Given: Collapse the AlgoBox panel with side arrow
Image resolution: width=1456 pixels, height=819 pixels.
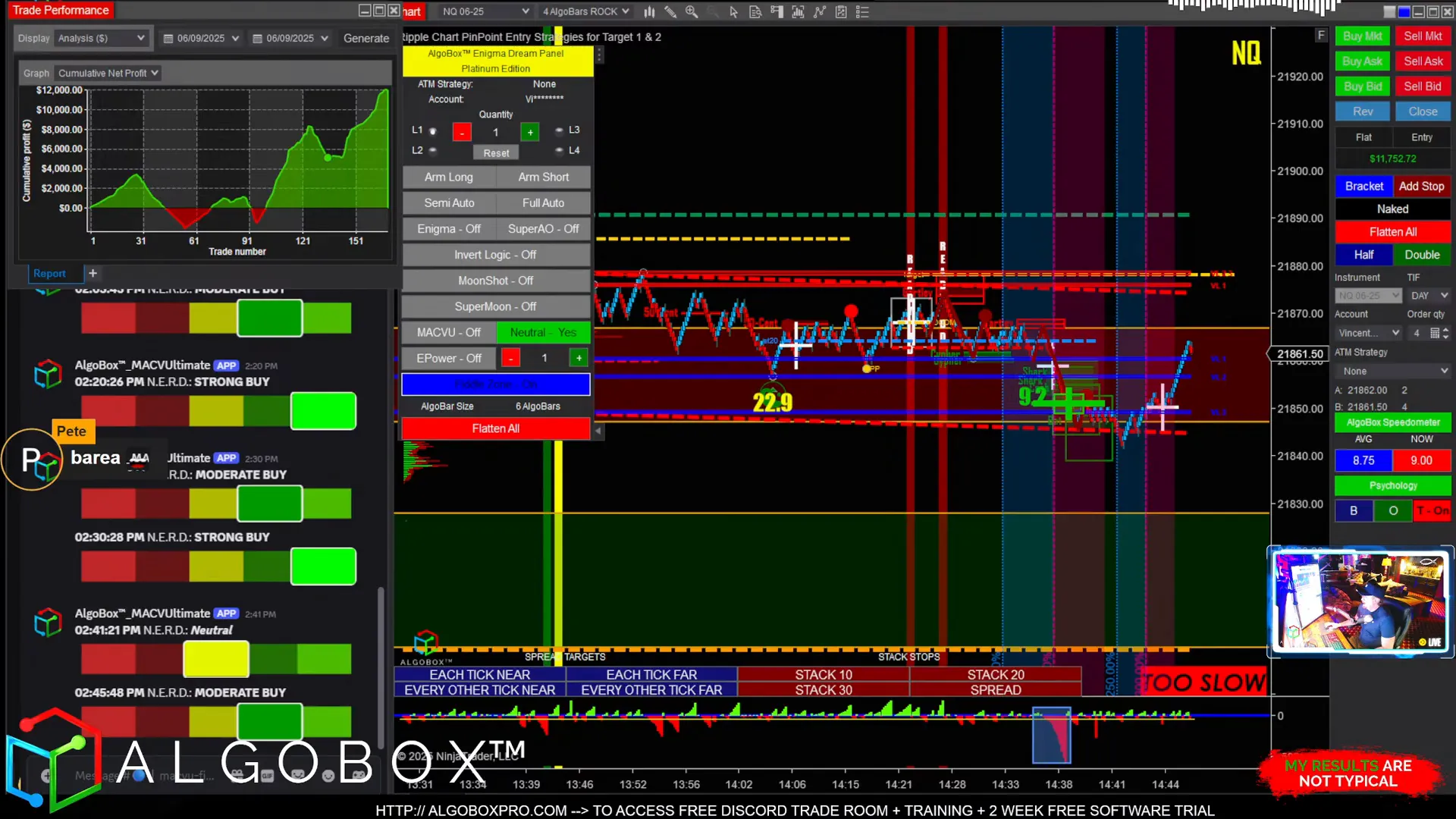Looking at the screenshot, I should point(598,431).
